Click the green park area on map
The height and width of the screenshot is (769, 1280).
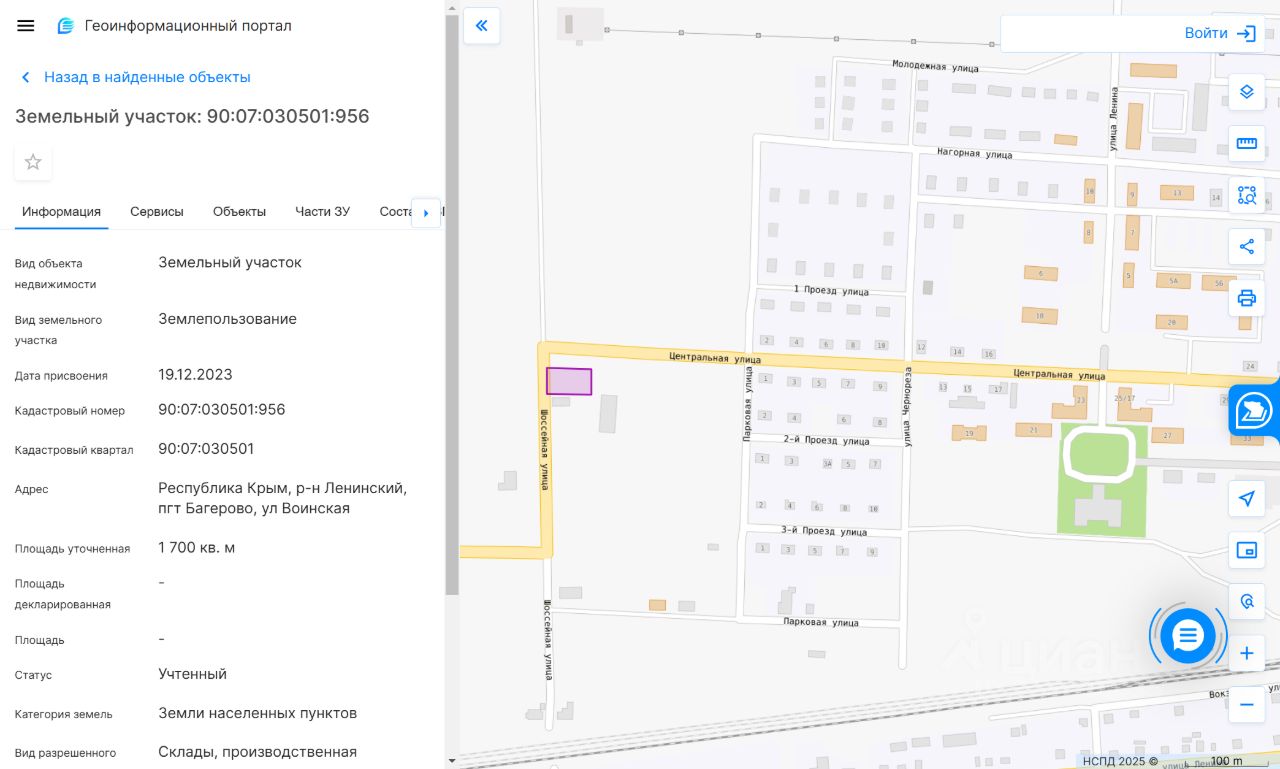(x=1102, y=480)
